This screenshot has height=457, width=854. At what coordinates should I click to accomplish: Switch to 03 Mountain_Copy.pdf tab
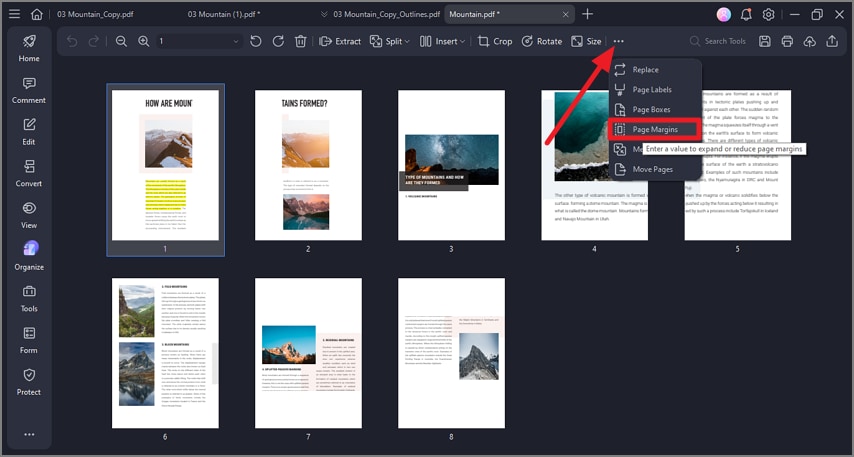tap(95, 14)
